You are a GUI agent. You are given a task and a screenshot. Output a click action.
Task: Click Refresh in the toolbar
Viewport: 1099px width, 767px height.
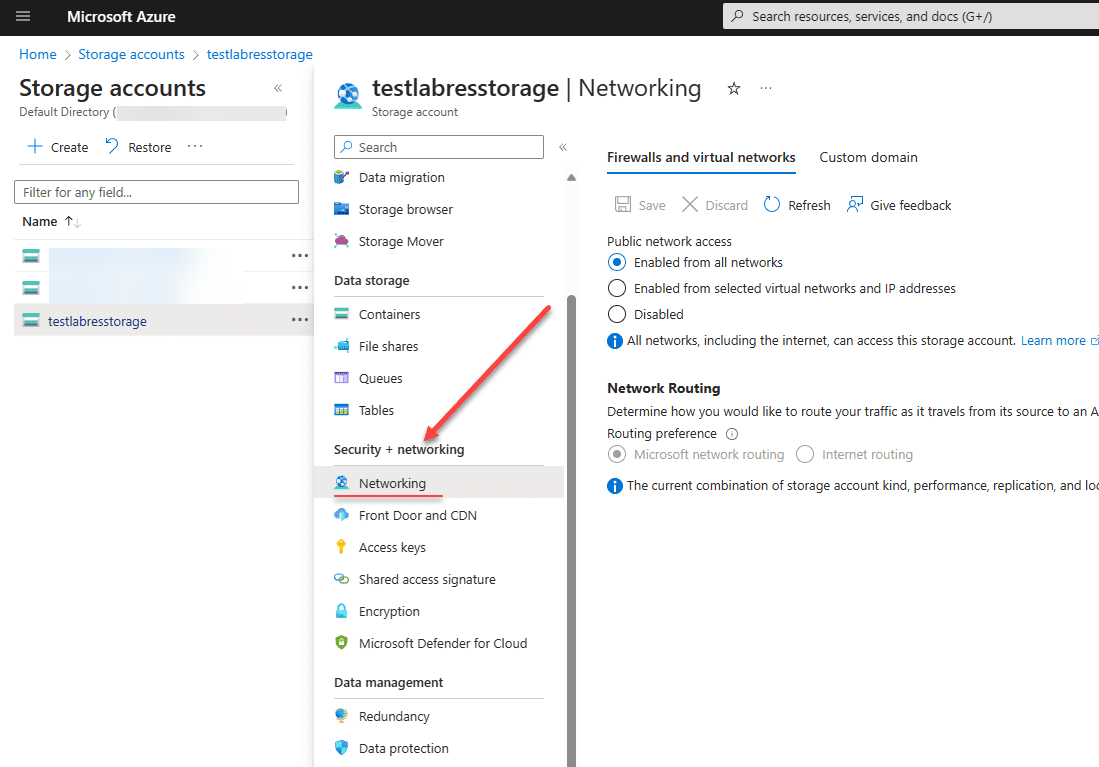(798, 205)
